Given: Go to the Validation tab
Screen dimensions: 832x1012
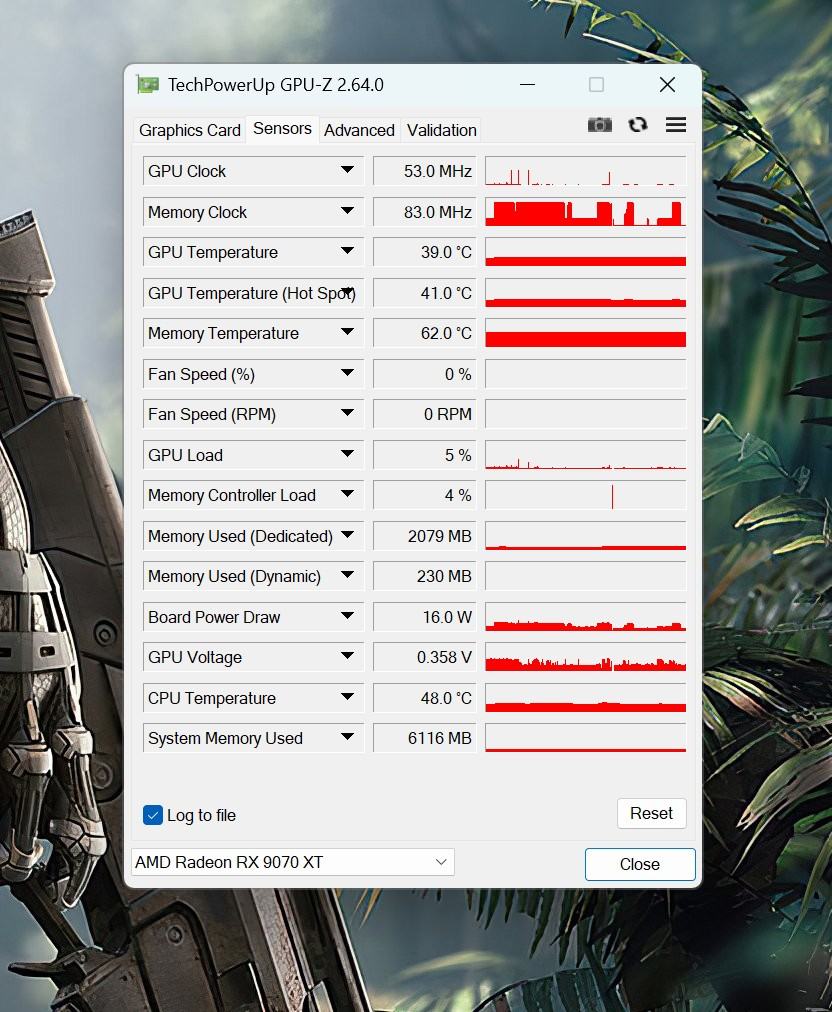Looking at the screenshot, I should (441, 130).
